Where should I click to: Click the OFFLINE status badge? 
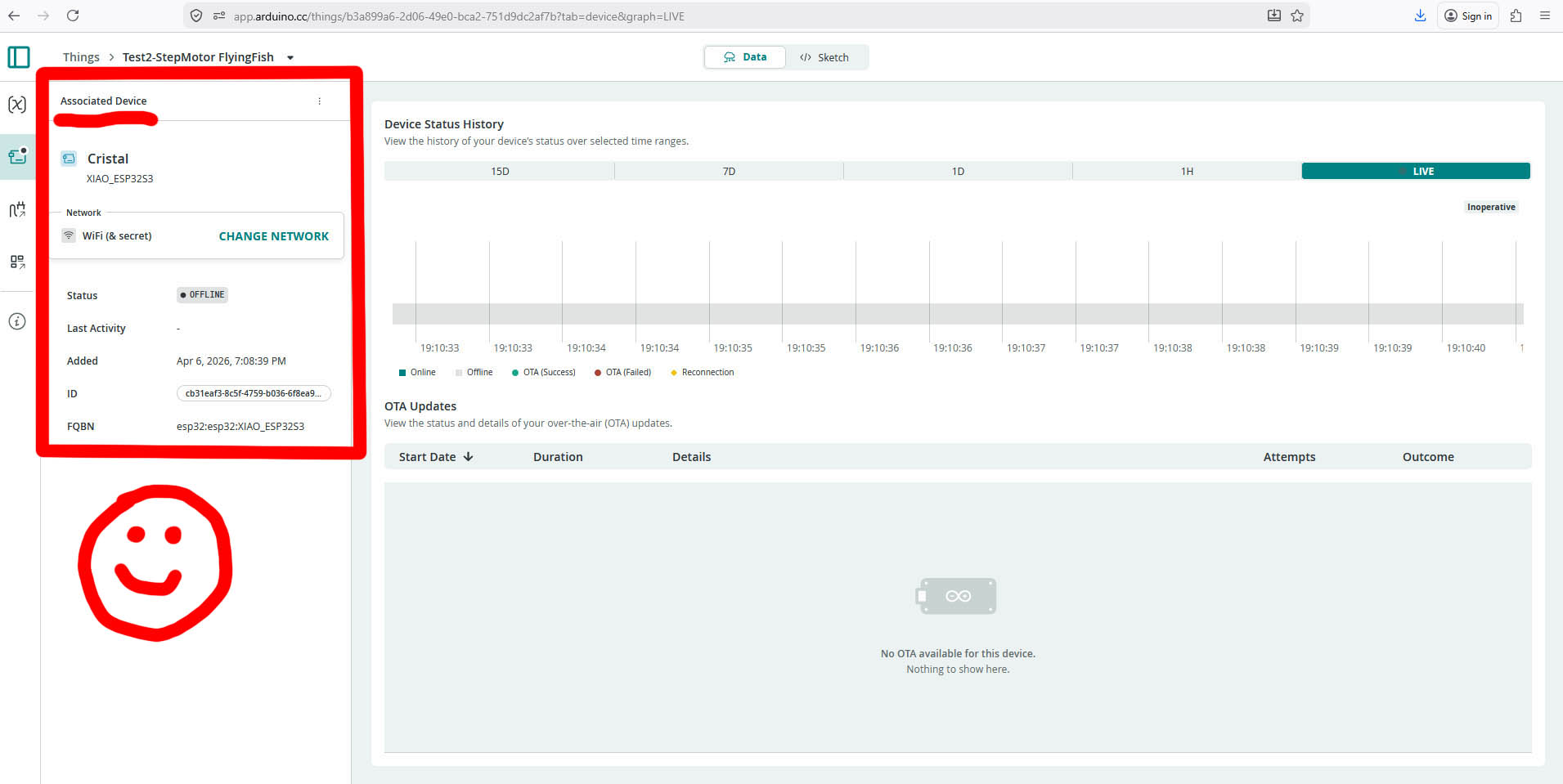pos(202,295)
